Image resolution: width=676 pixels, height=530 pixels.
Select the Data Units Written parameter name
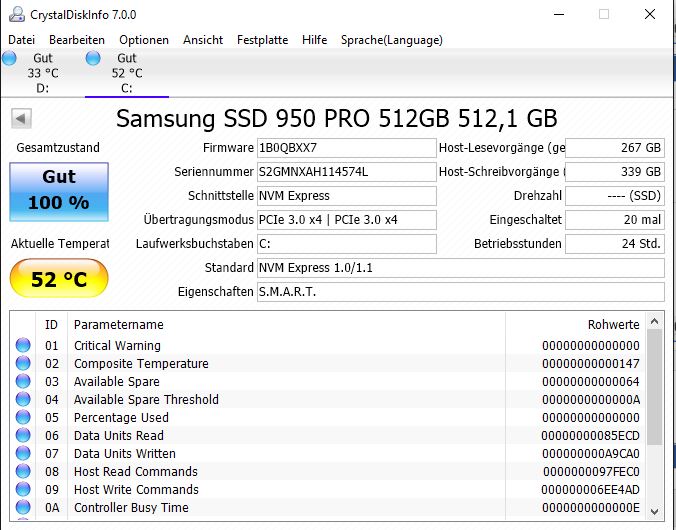[125, 454]
